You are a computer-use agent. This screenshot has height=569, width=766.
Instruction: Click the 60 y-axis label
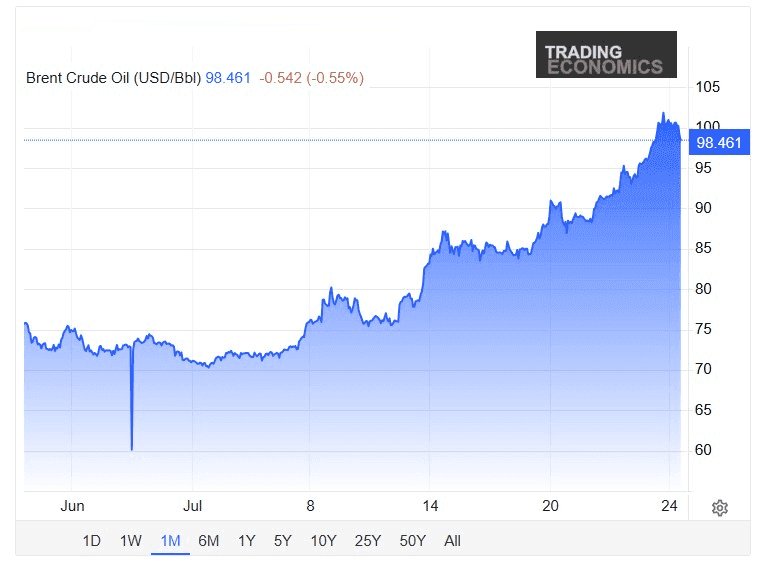coord(703,449)
